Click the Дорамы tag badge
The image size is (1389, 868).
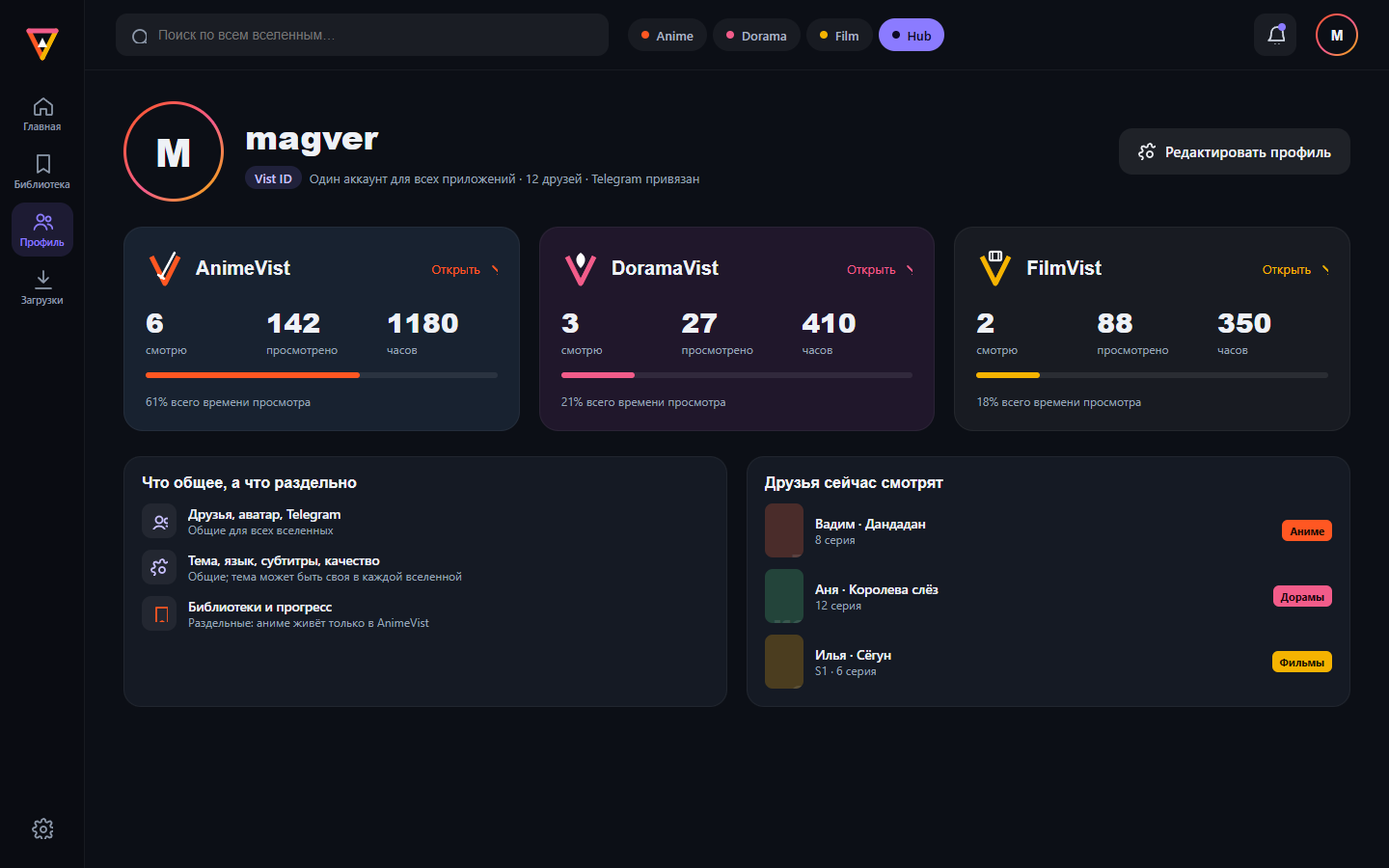[x=1302, y=596]
